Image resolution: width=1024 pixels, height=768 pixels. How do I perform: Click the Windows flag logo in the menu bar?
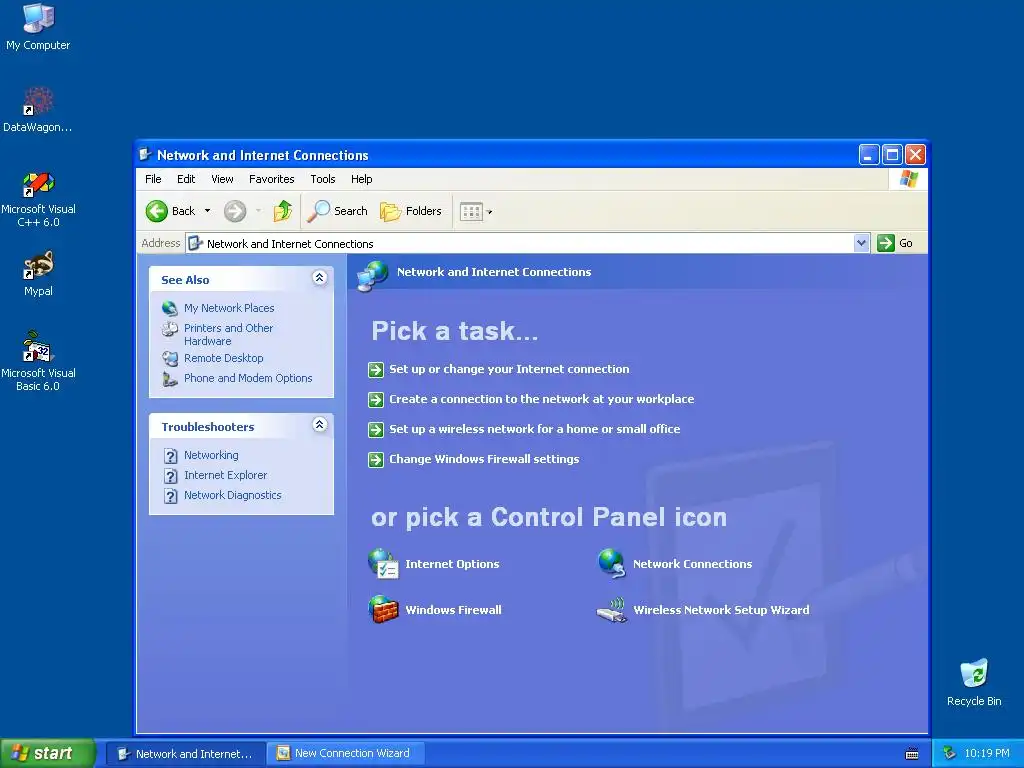(x=908, y=178)
